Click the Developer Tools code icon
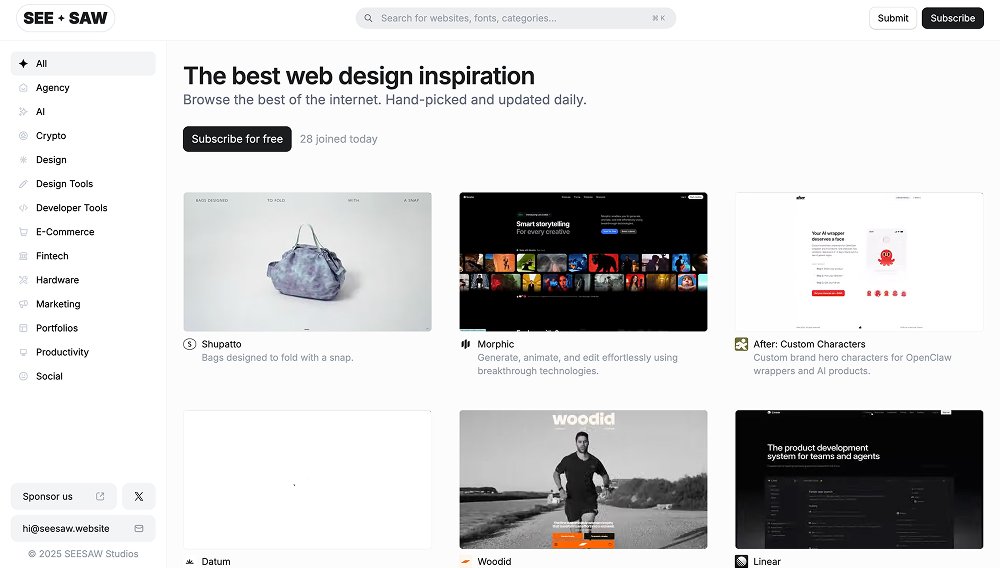Viewport: 1000px width, 568px height. pos(24,208)
